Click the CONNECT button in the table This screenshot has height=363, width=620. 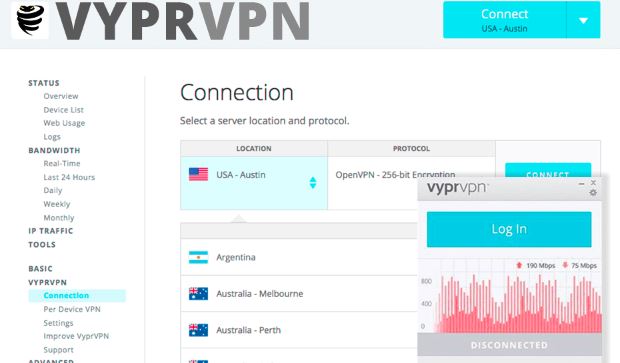548,170
